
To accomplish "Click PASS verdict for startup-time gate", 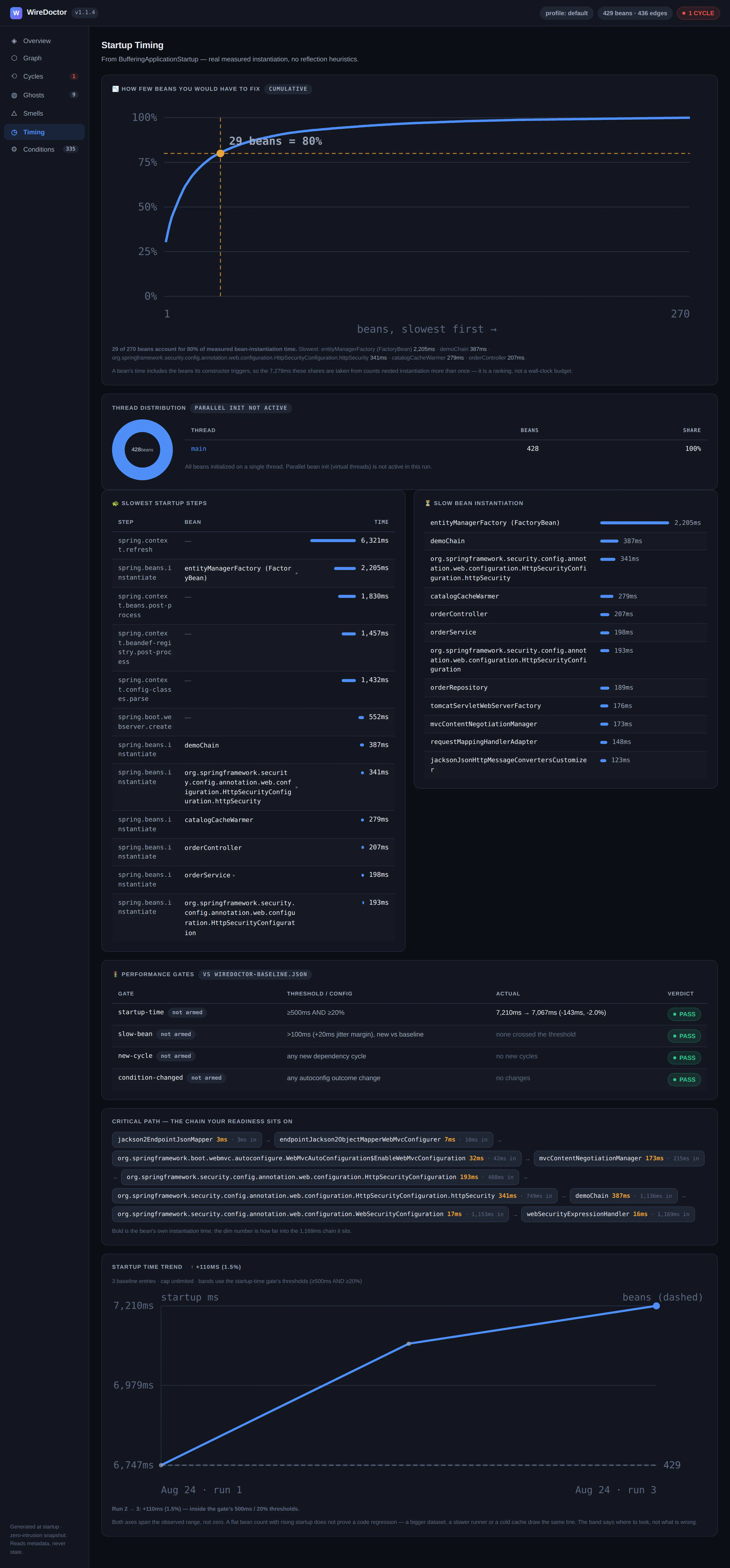I will 684,1014.
